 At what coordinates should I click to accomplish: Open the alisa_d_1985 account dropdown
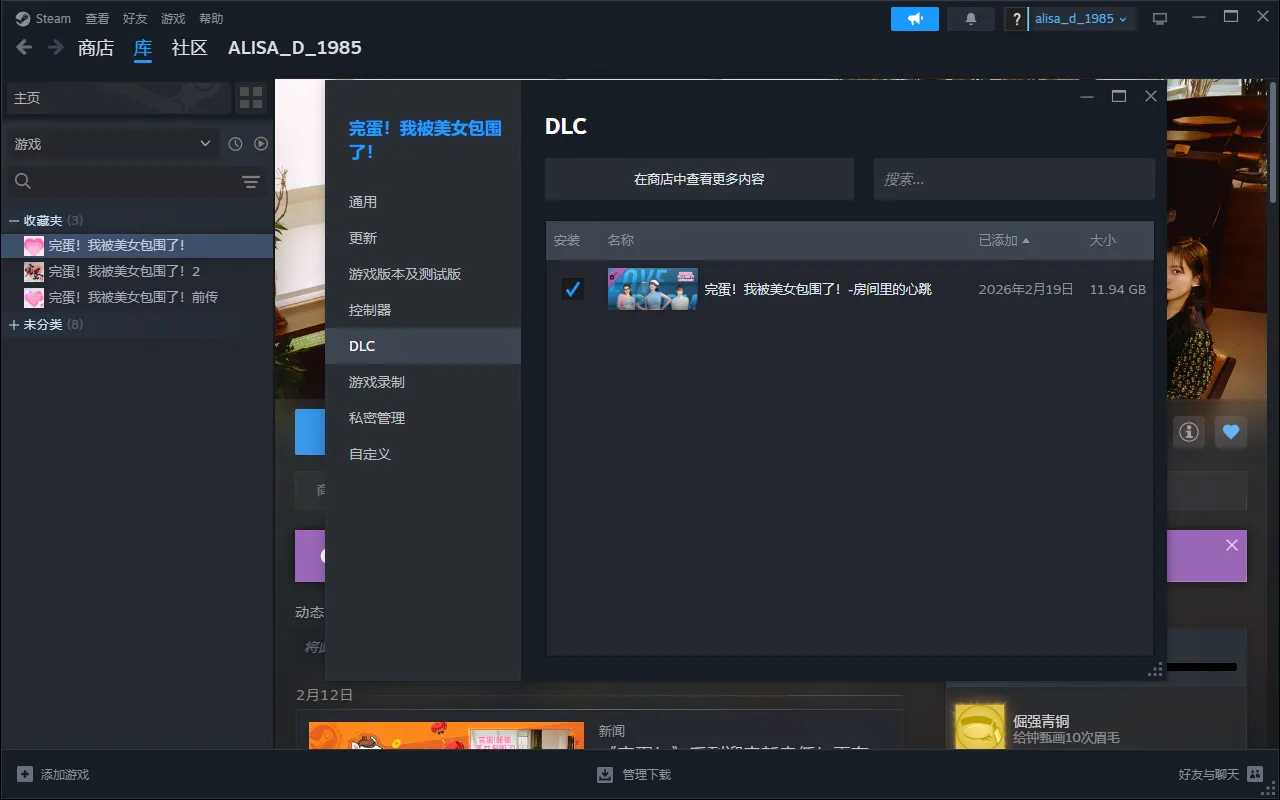coord(1080,19)
